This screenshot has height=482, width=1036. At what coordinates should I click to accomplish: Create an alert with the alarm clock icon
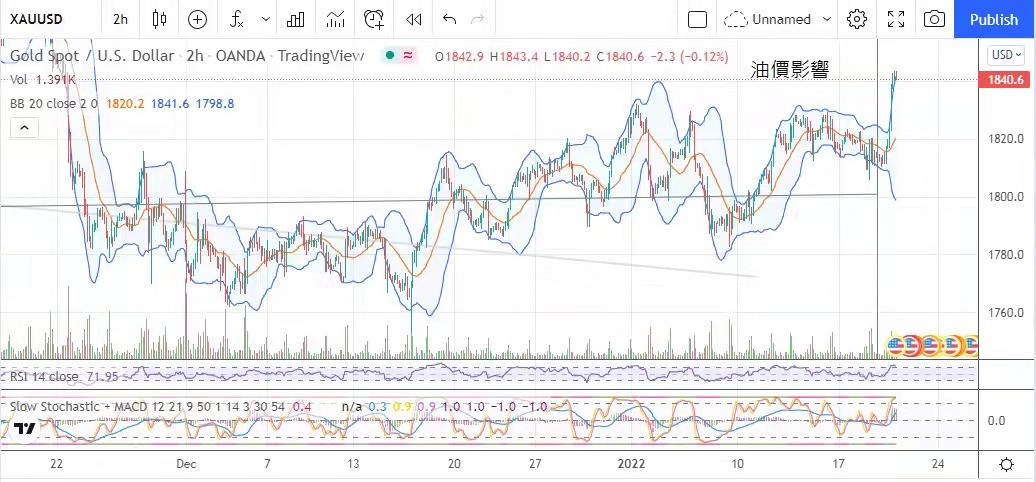[x=374, y=19]
